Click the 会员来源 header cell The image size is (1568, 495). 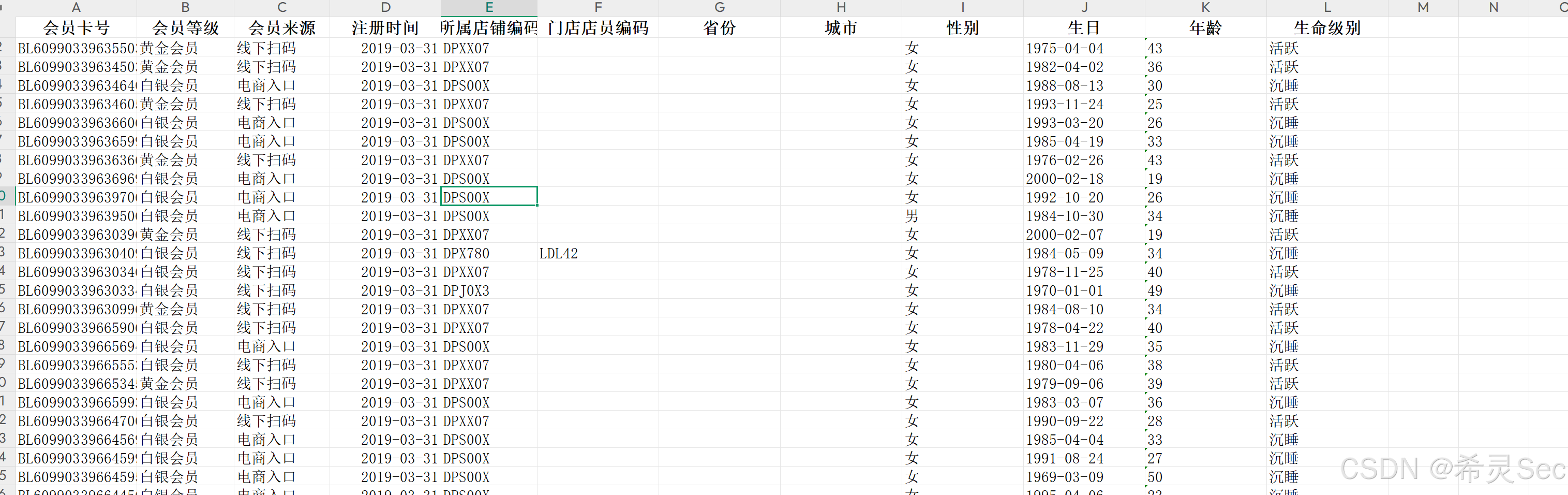[x=282, y=27]
